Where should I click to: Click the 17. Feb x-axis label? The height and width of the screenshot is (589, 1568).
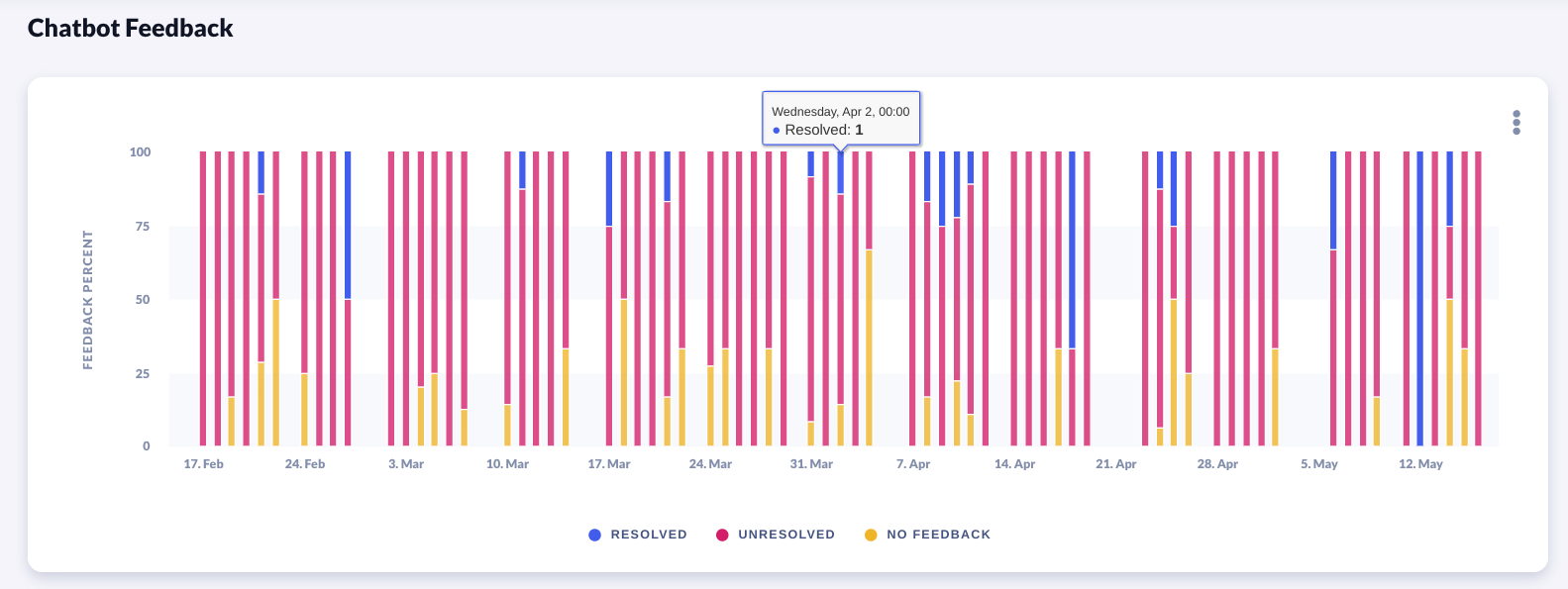pyautogui.click(x=203, y=464)
